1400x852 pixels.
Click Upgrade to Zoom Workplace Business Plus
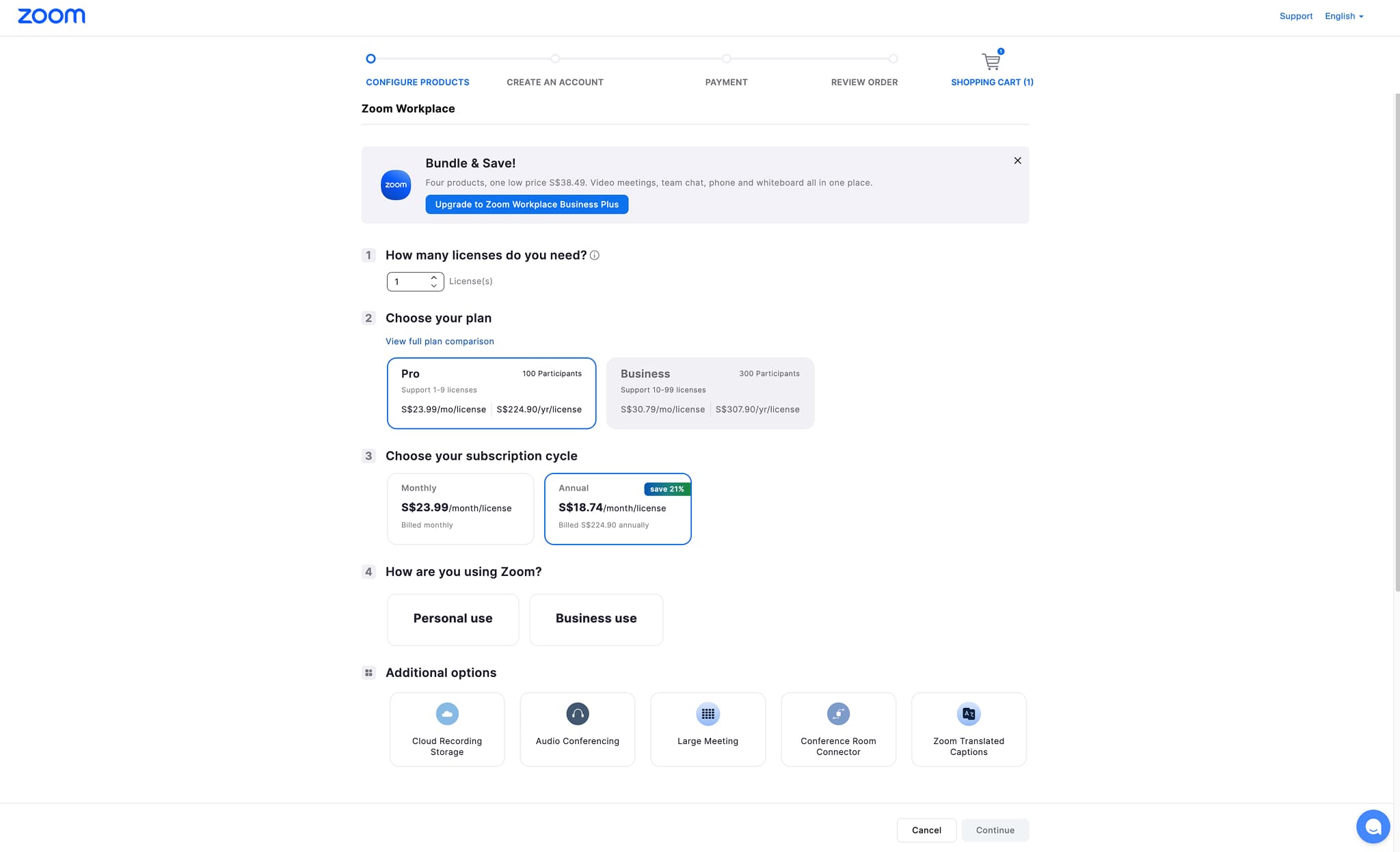pyautogui.click(x=526, y=204)
